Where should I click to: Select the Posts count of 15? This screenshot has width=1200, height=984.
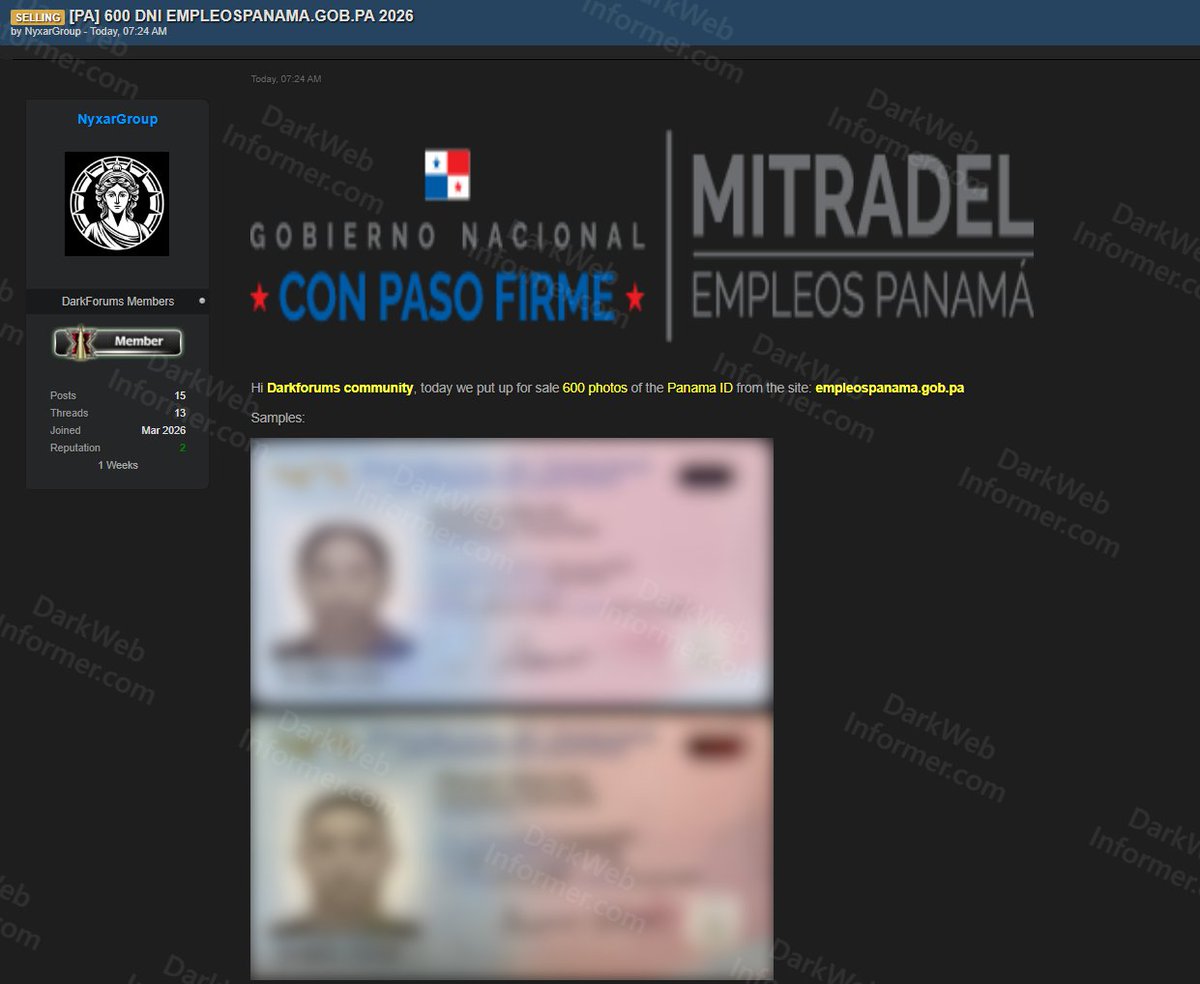(181, 395)
